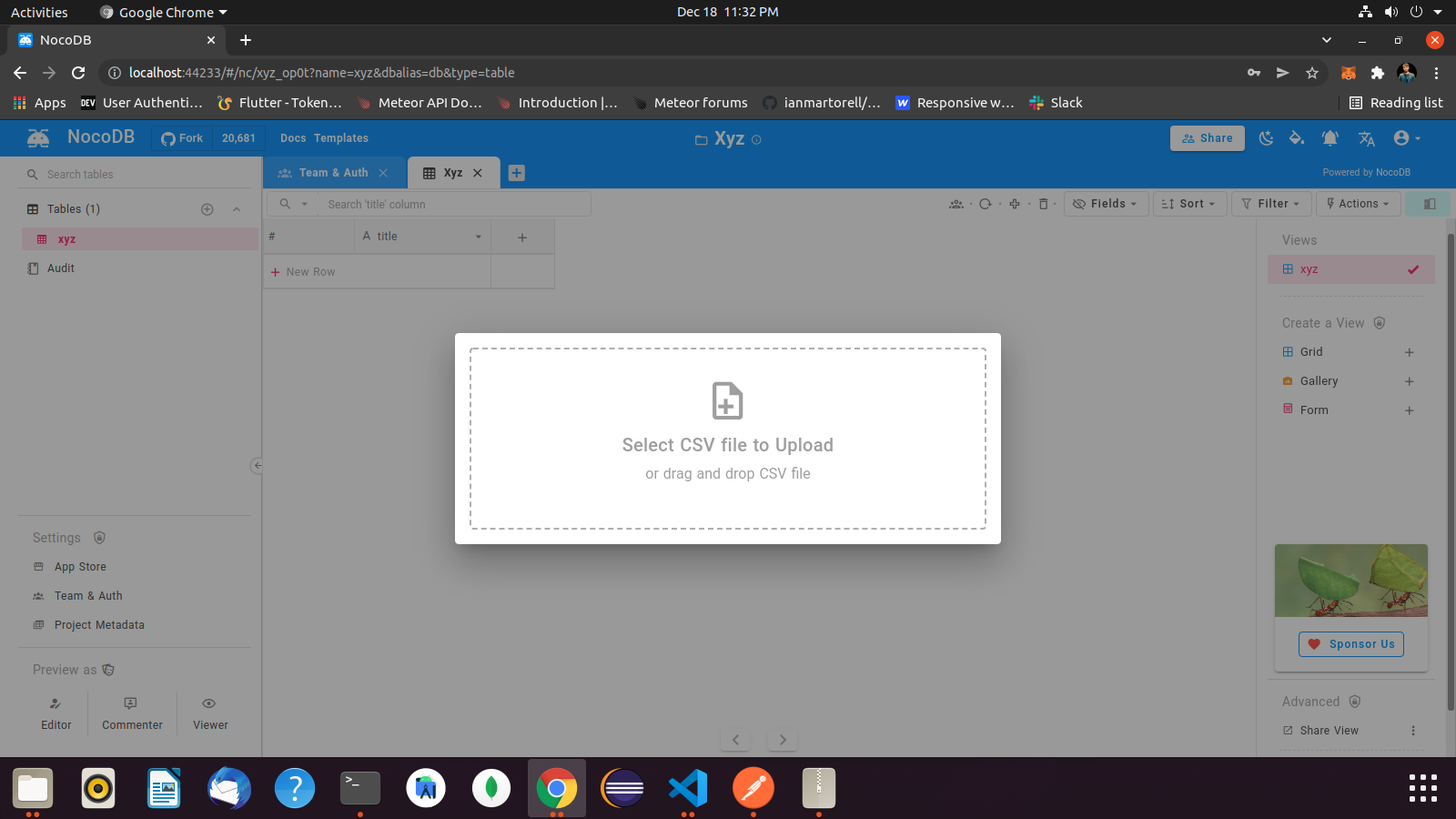Toggle the right views sidebar panel
This screenshot has width=1456, height=819.
click(x=1429, y=204)
